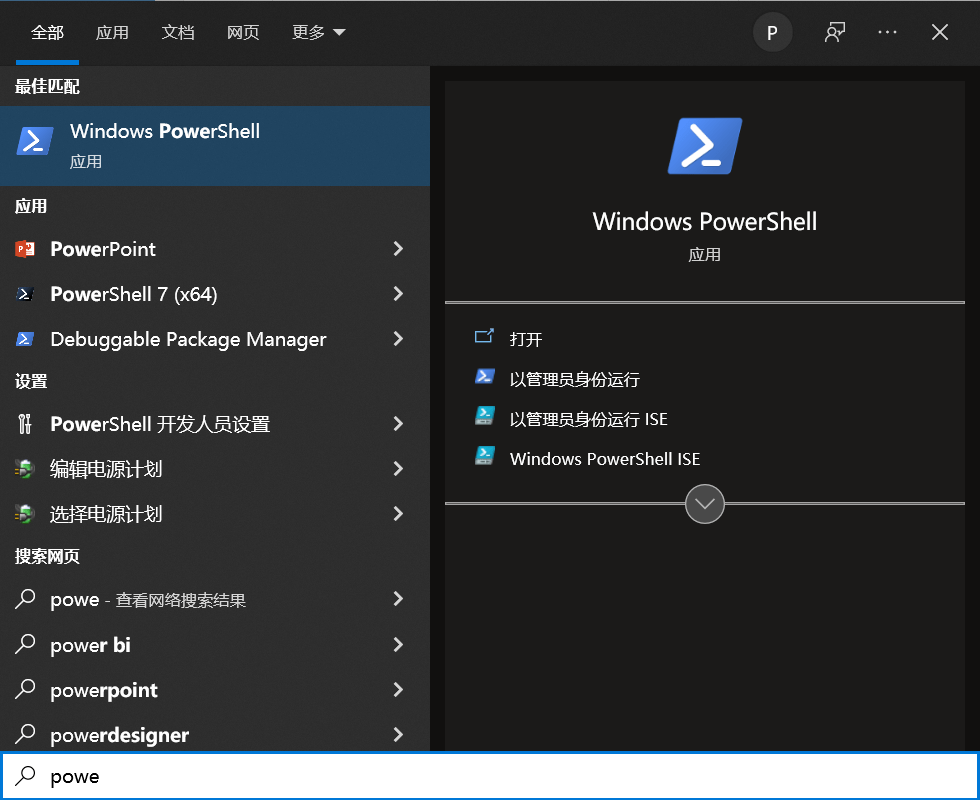Image resolution: width=980 pixels, height=800 pixels.
Task: Click the search icon beside powerdesigner
Action: (x=25, y=734)
